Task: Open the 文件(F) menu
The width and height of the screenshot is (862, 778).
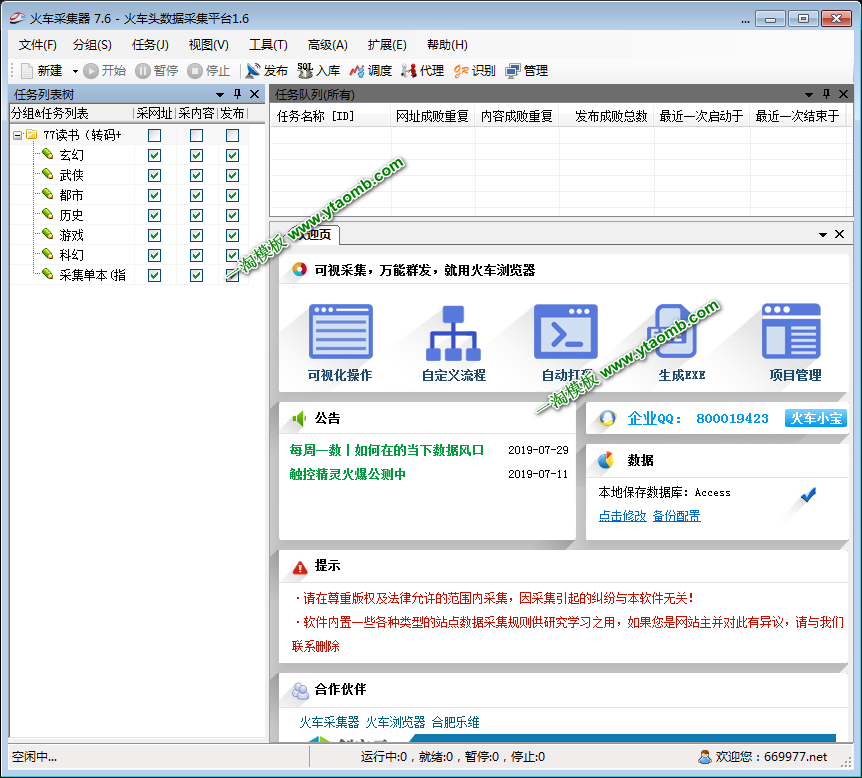Action: (37, 45)
